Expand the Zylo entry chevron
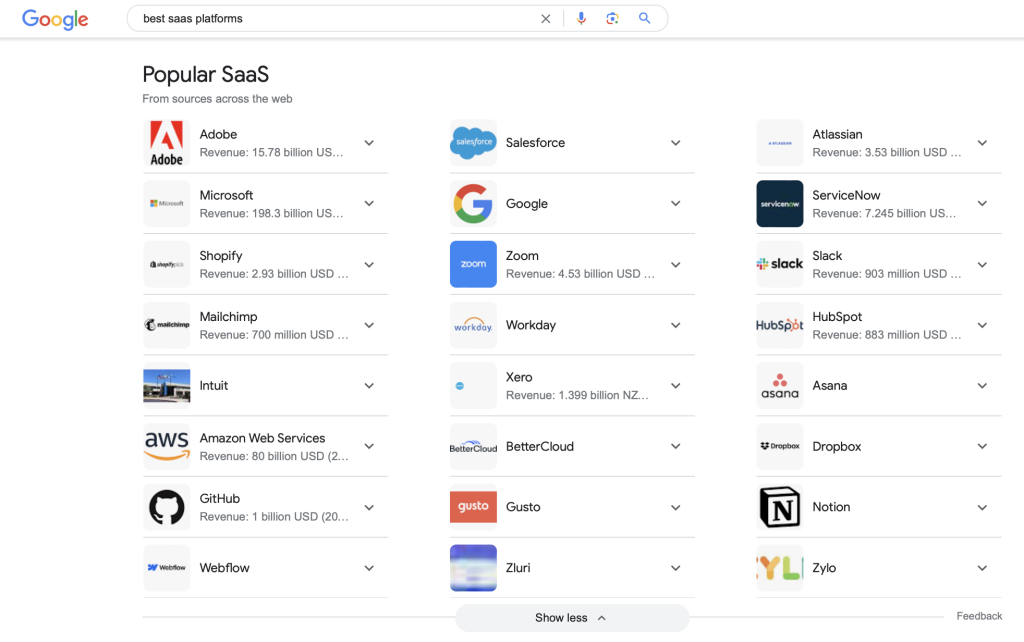The width and height of the screenshot is (1024, 642). point(982,568)
